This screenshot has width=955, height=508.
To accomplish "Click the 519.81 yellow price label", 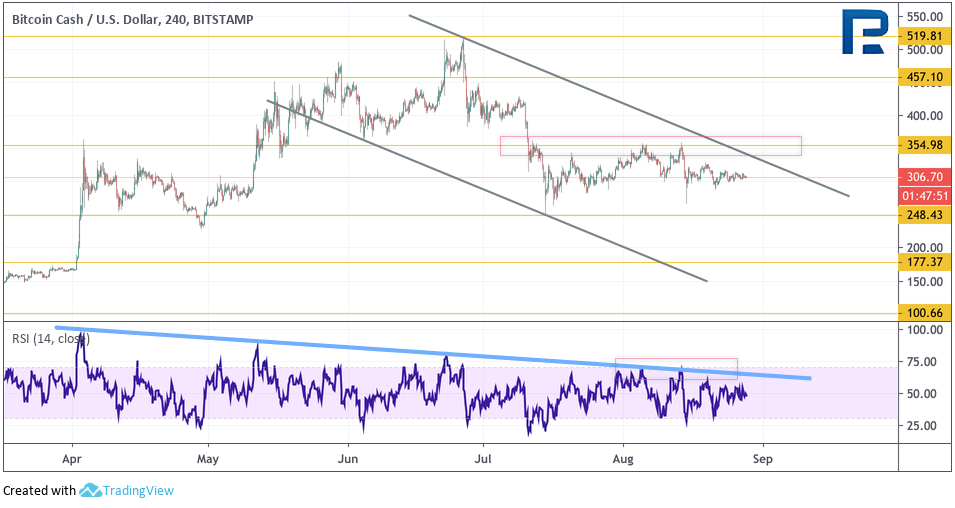I will 926,37.
